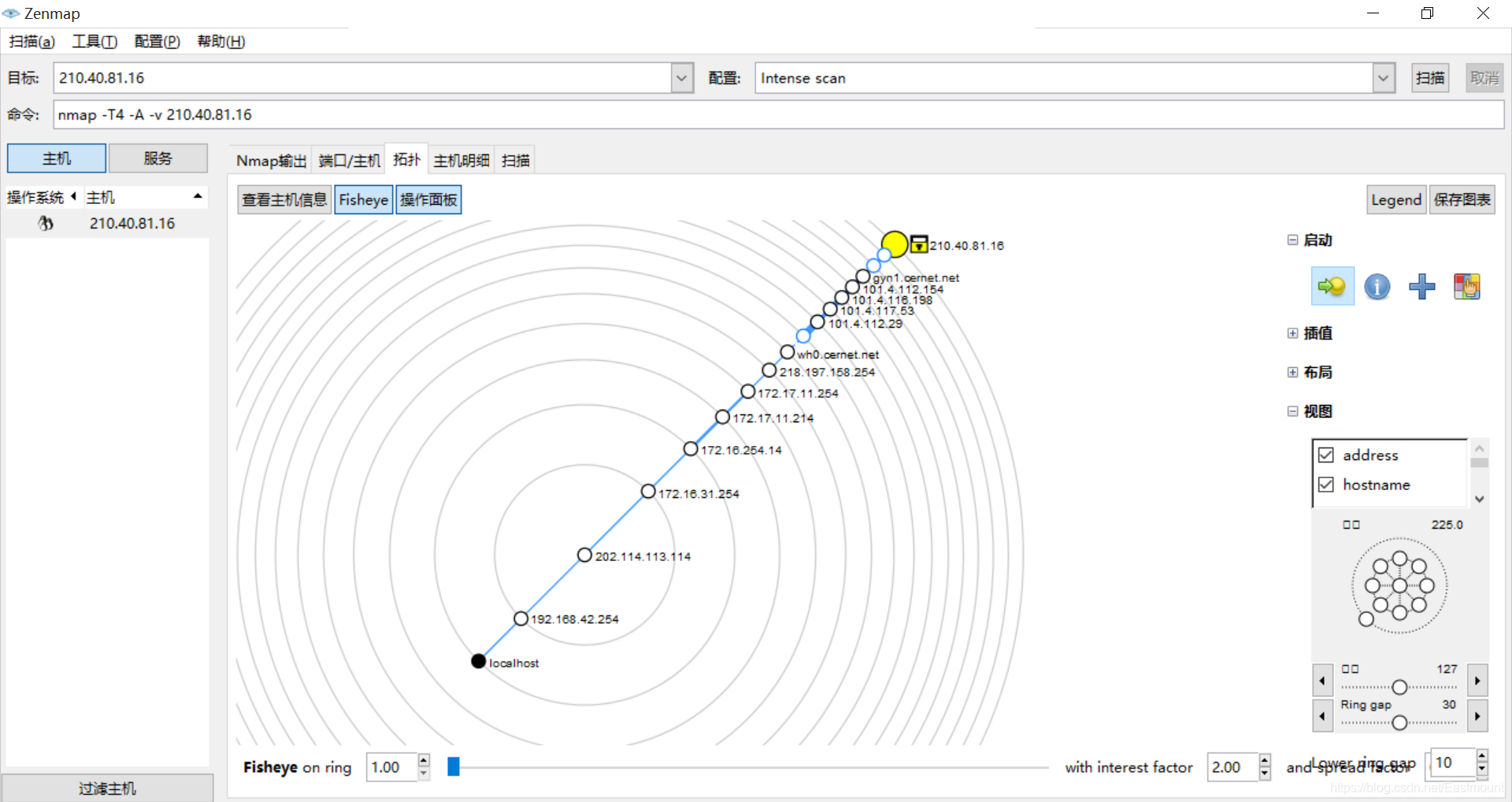Click the wh0.cernet.net node

tap(787, 352)
